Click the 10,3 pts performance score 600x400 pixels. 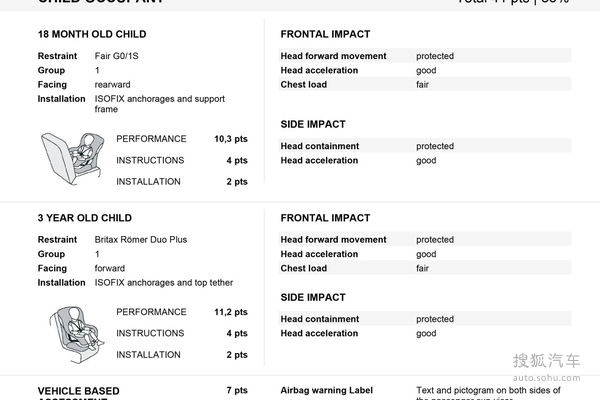[x=230, y=138]
